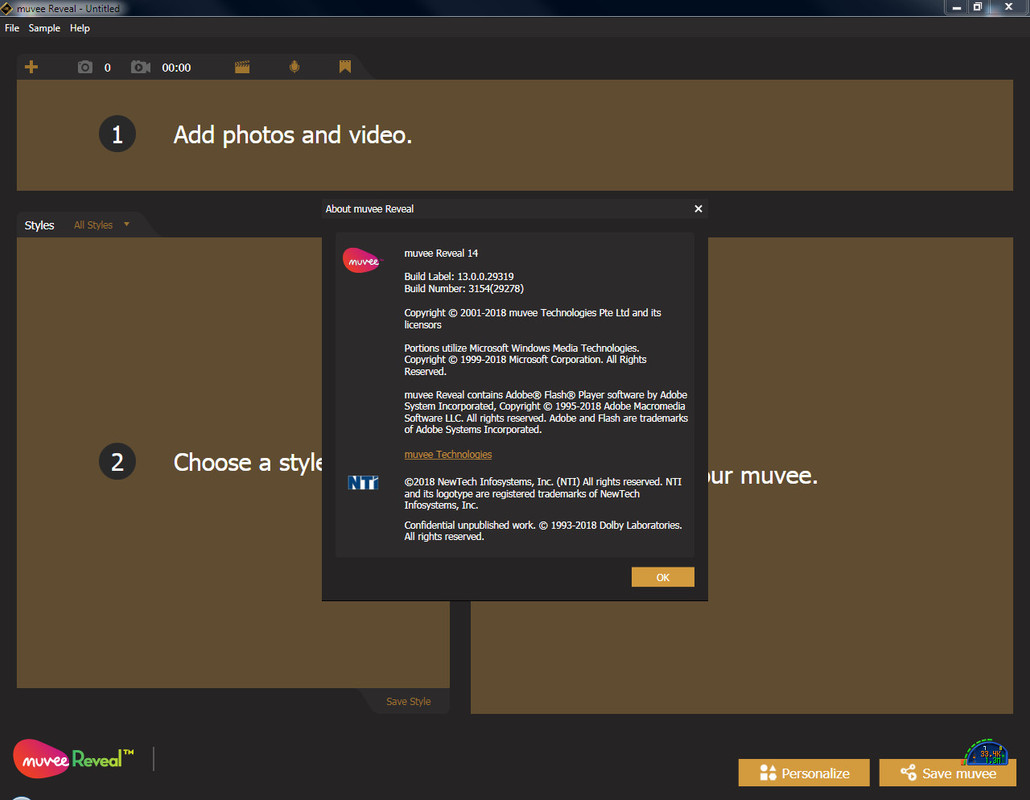The image size is (1030, 800).
Task: Click the muvee Reveal 14 product name
Action: tap(441, 253)
